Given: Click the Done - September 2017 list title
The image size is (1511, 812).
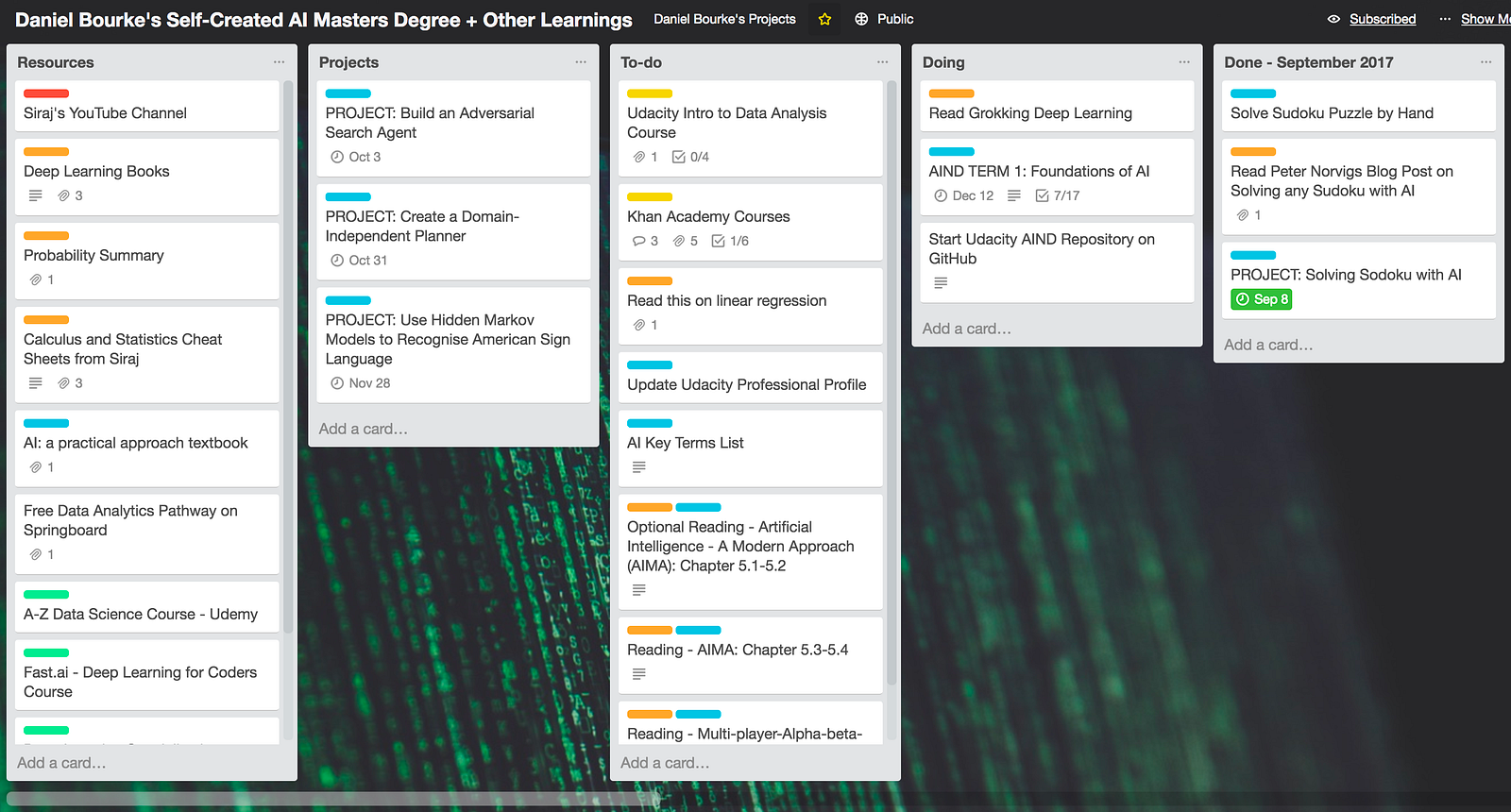Looking at the screenshot, I should coord(1308,62).
